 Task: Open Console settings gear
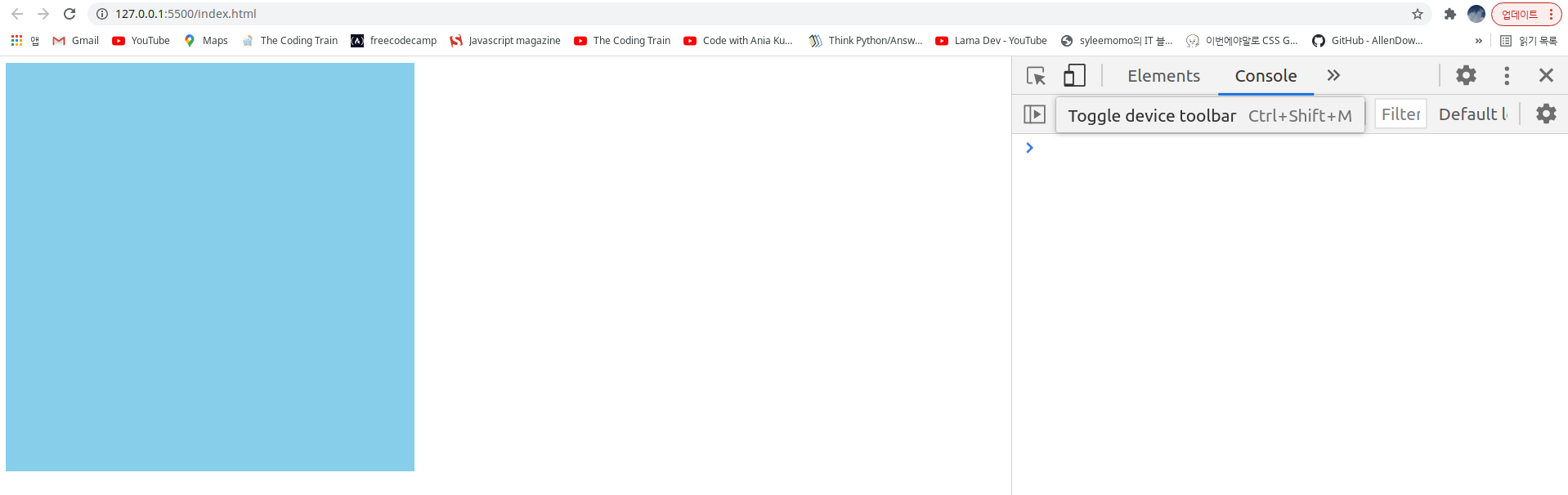point(1546,114)
